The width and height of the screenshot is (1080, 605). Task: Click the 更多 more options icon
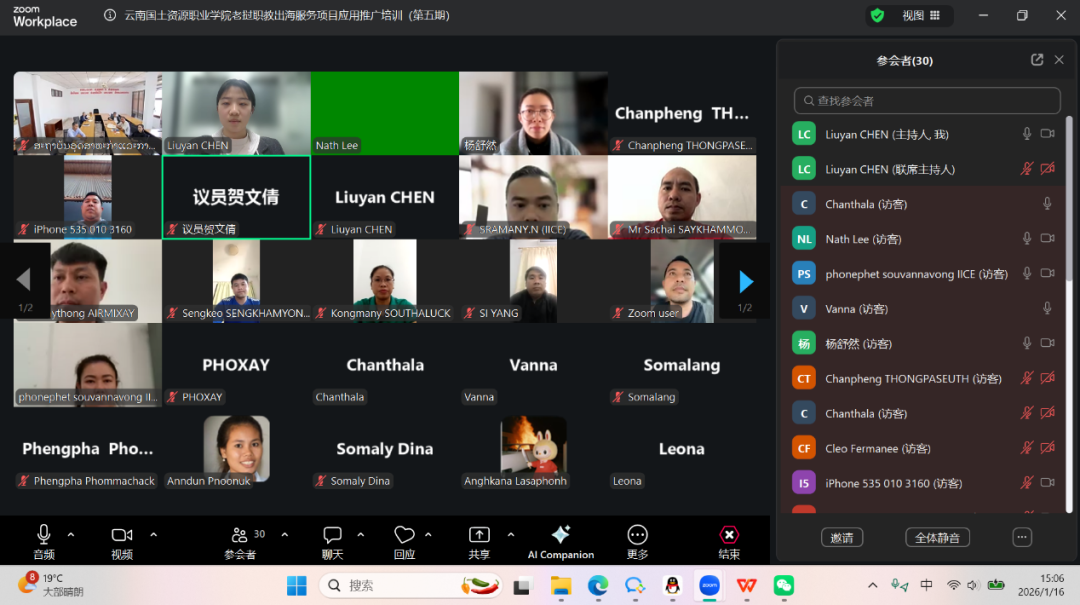tap(637, 535)
